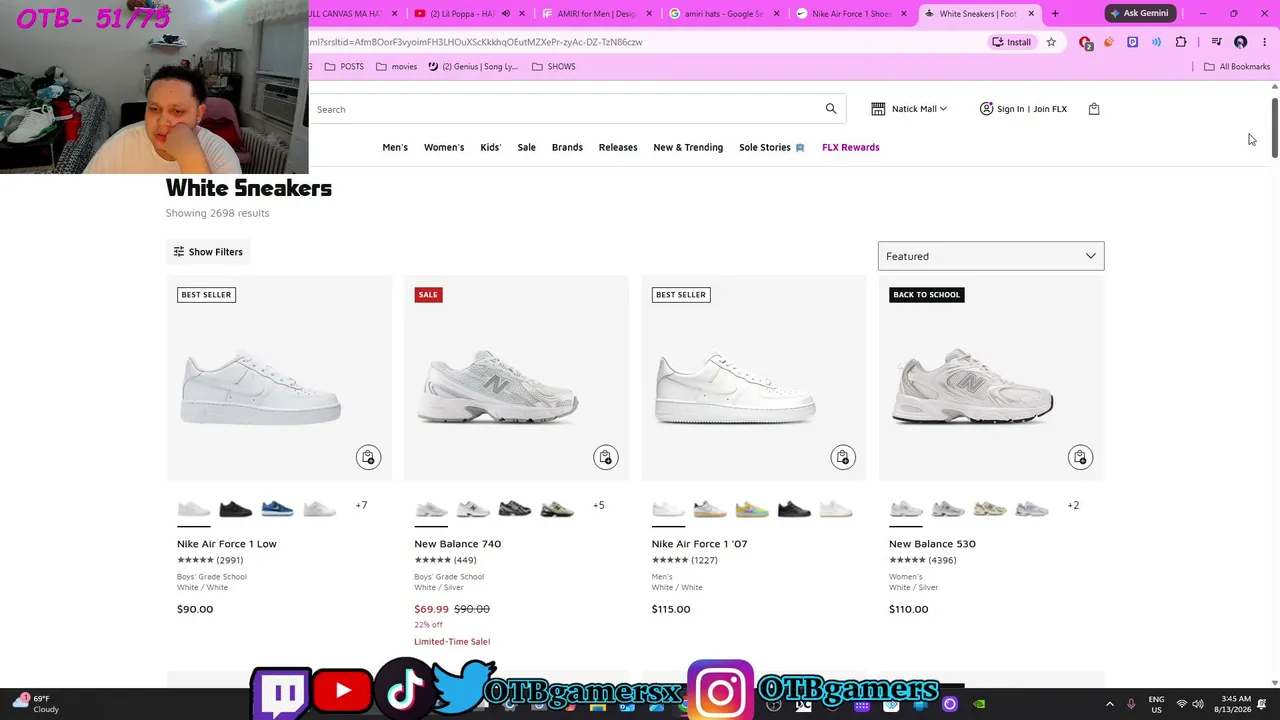Go to FLX Rewards
The width and height of the screenshot is (1280, 720).
851,147
